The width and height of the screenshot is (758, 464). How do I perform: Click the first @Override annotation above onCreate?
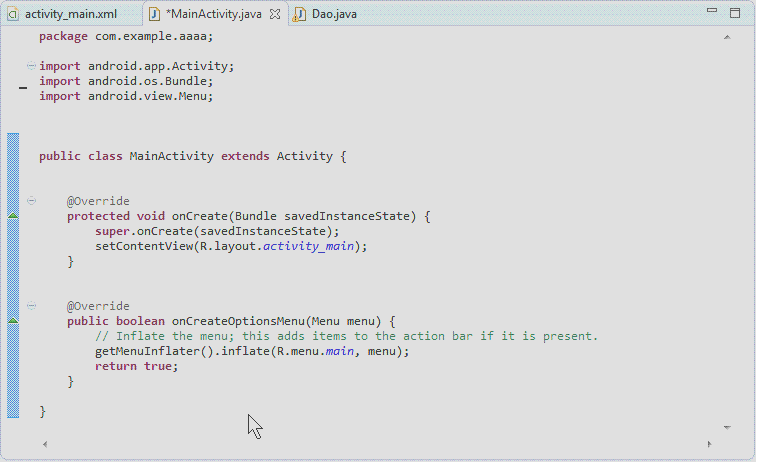click(x=98, y=201)
